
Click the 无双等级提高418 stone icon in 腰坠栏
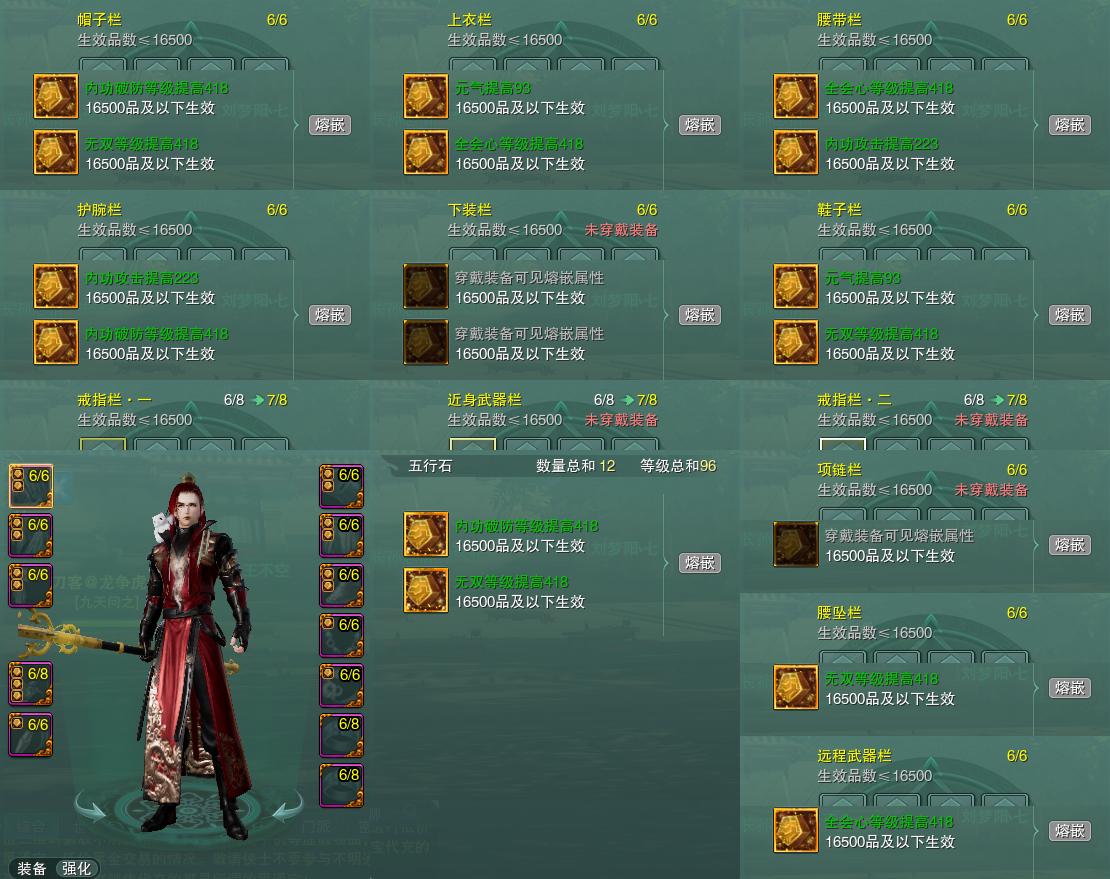[x=796, y=687]
